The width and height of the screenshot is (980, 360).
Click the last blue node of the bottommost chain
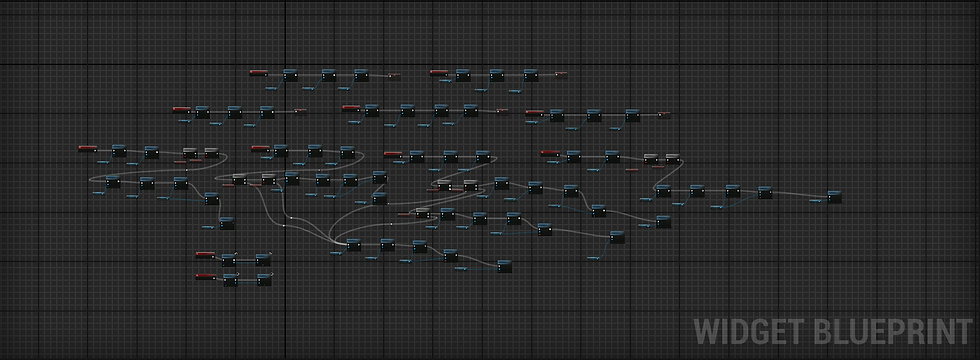coord(264,279)
